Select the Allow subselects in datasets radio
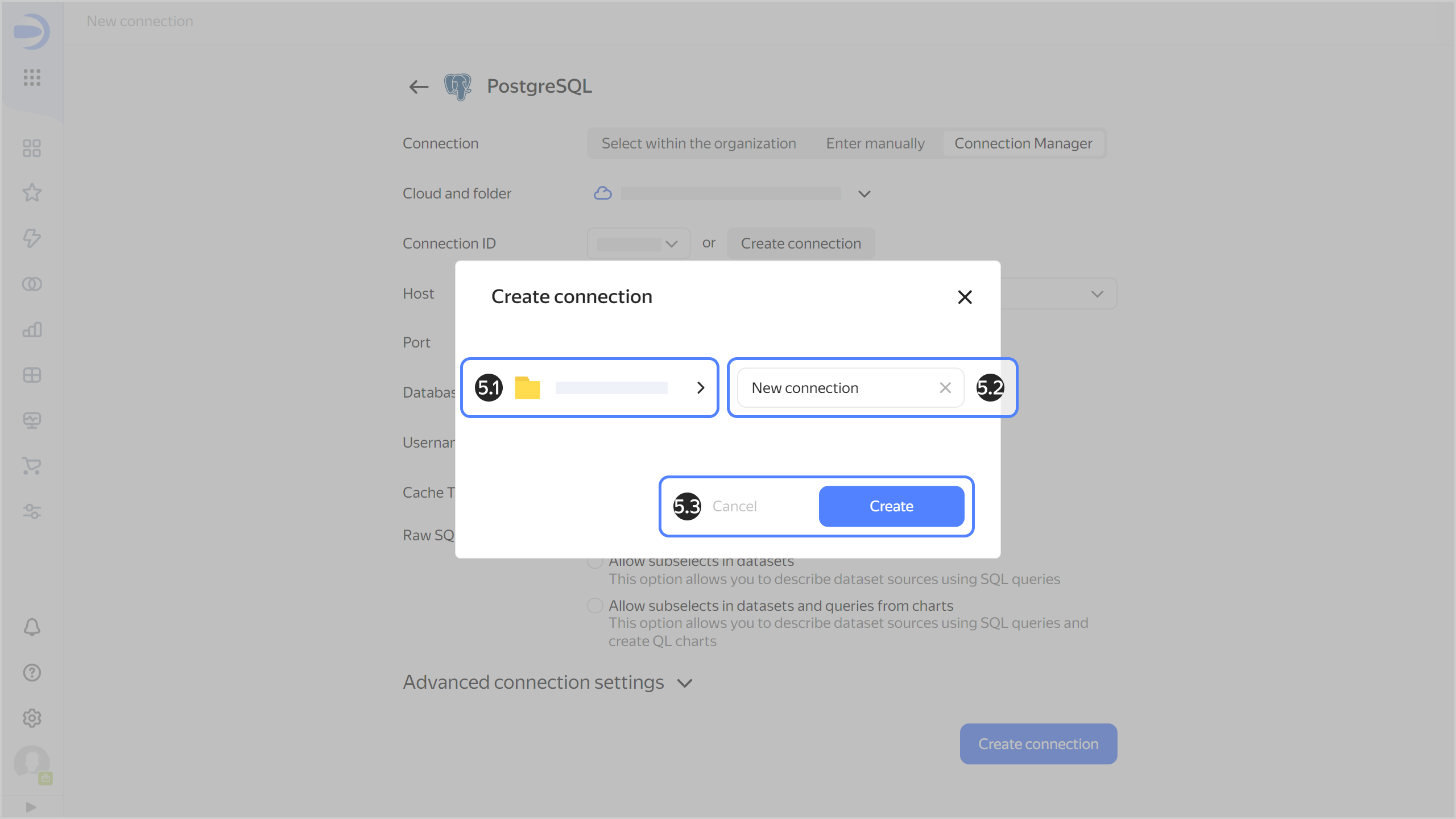1456x819 pixels. pos(595,562)
